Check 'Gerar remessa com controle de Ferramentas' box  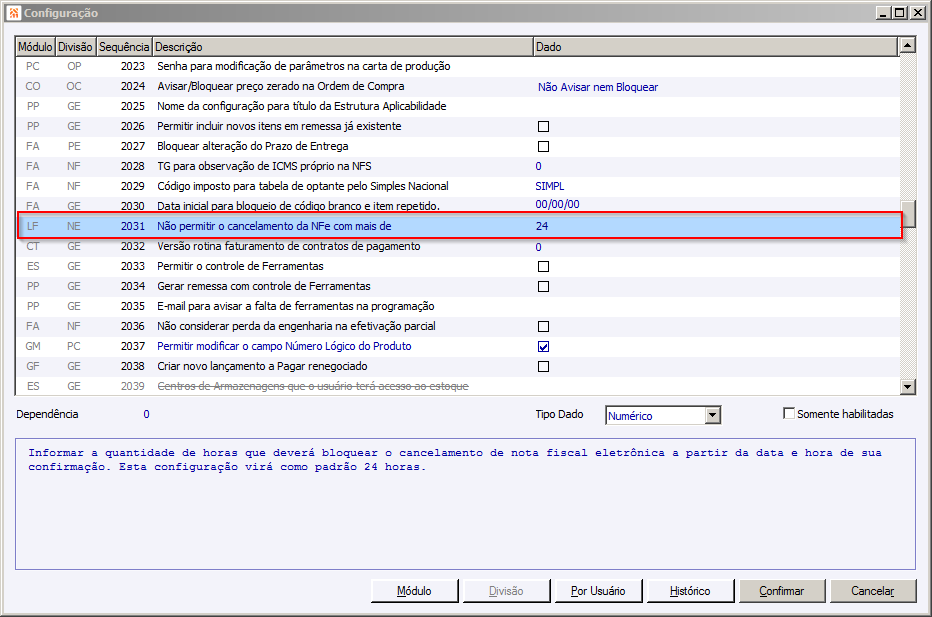543,287
